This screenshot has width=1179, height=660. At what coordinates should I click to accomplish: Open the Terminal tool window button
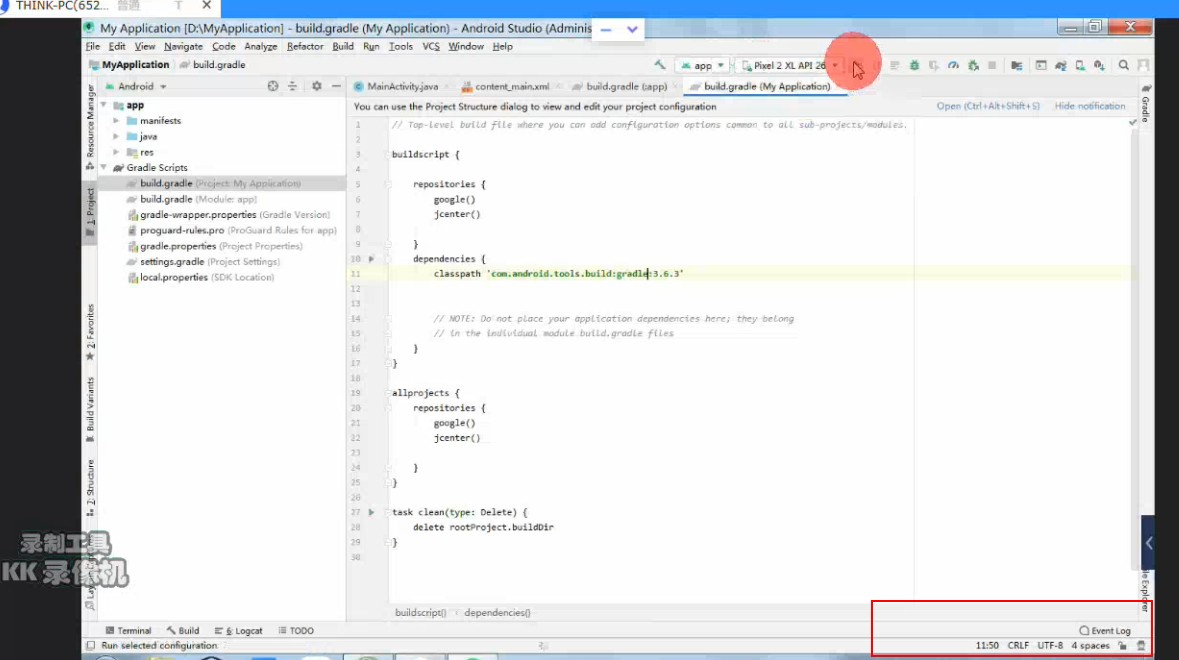point(129,631)
